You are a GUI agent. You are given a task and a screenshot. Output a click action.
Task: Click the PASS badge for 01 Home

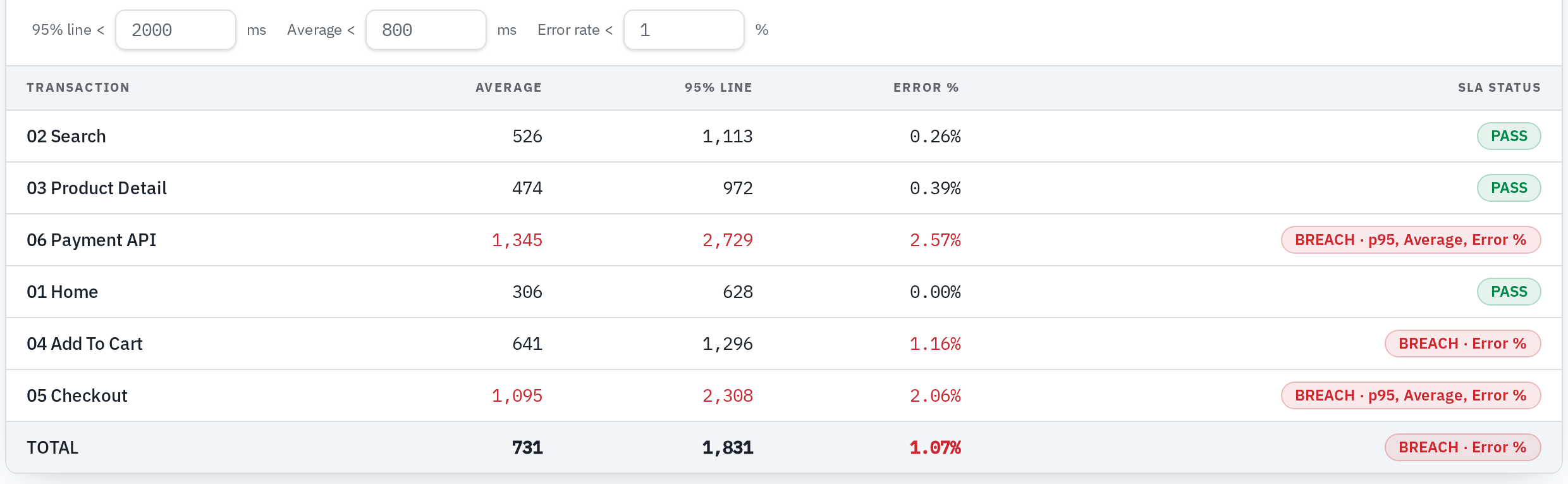pyautogui.click(x=1509, y=292)
